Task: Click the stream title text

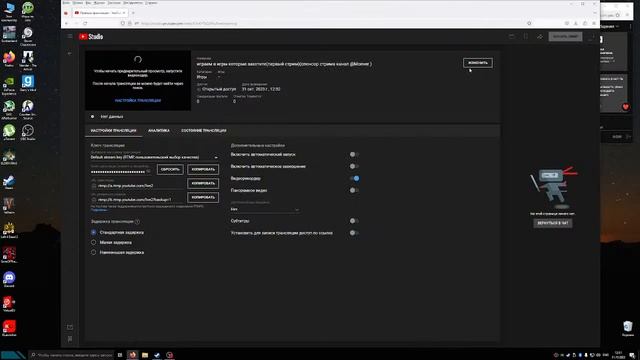Action: pos(284,64)
